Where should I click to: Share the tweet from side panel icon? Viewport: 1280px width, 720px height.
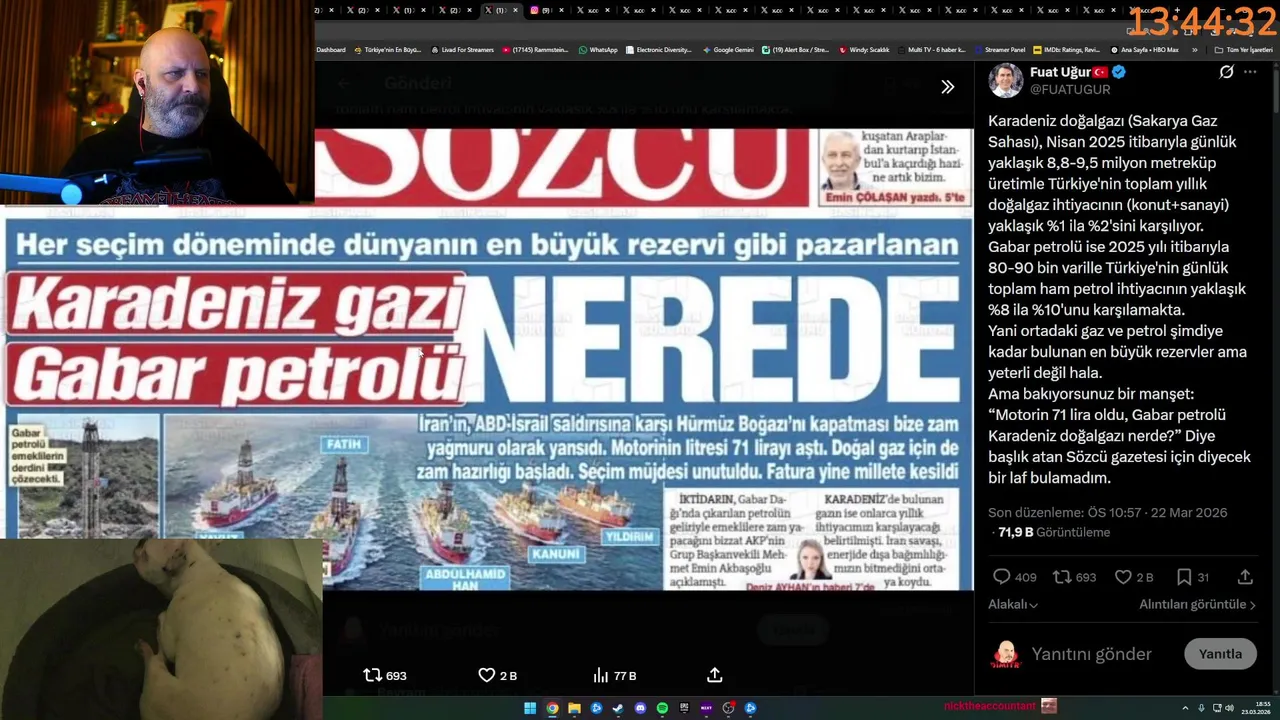[1245, 577]
